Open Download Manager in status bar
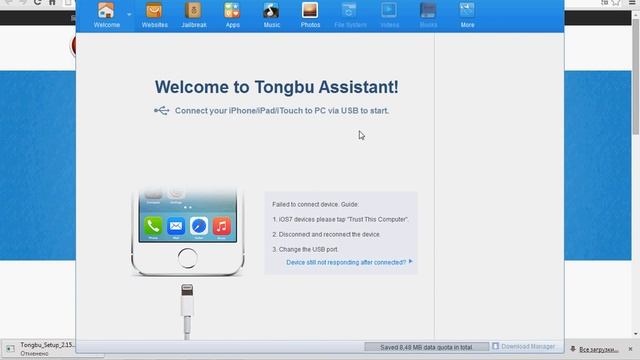Screen dimensions: 640x360 [x=528, y=347]
